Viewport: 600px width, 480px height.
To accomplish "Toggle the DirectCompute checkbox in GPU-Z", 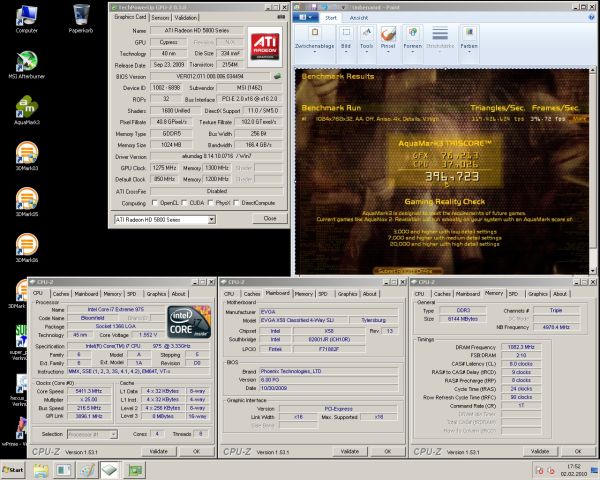I will 236,203.
